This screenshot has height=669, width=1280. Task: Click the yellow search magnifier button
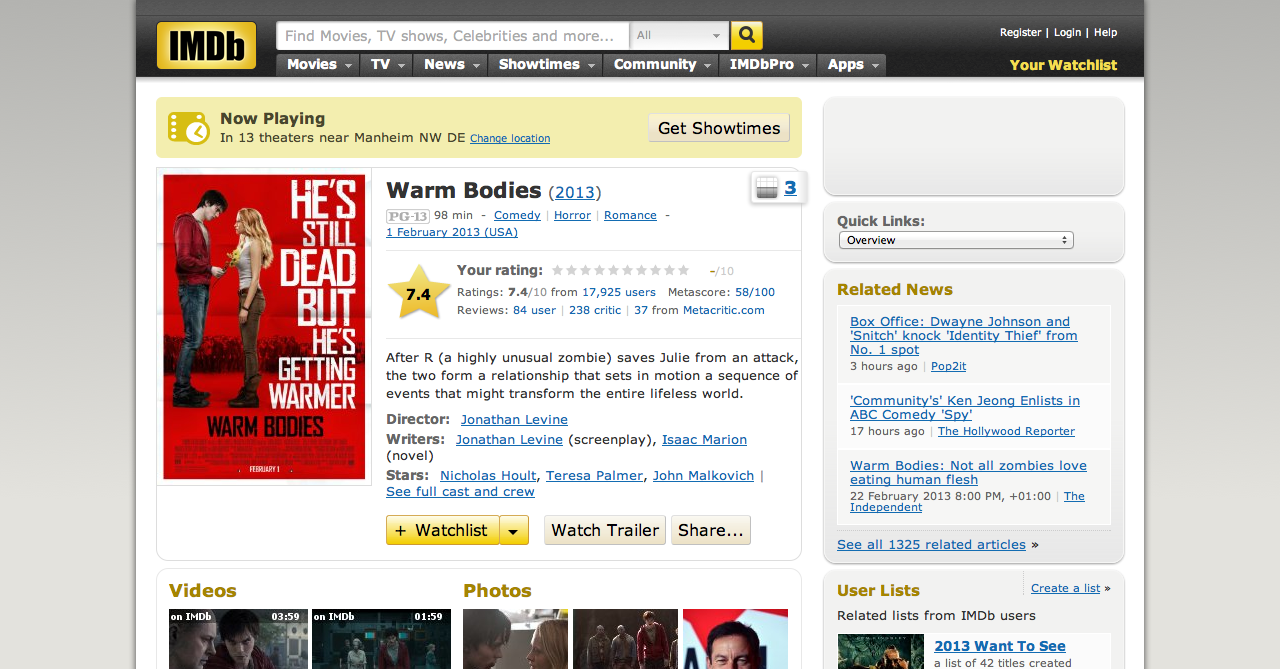click(x=747, y=36)
